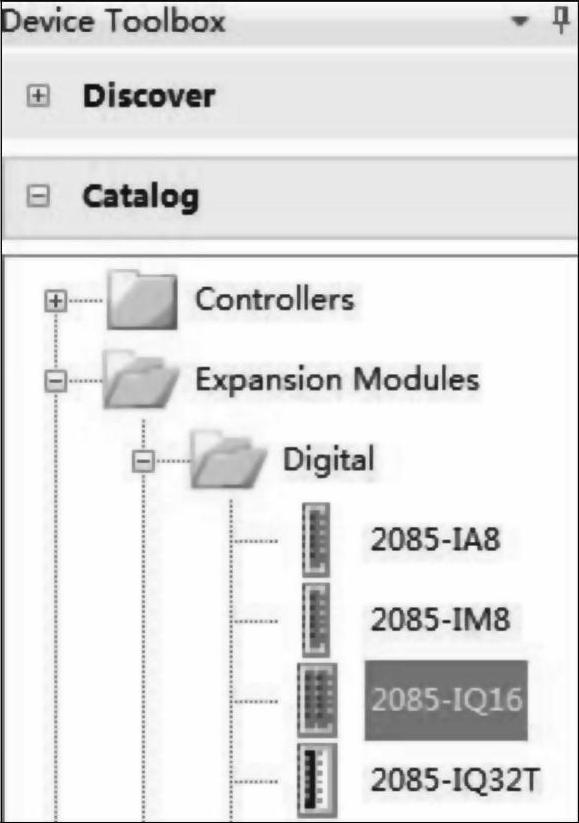Click the 2085-IQ32T module icon
The width and height of the screenshot is (579, 823).
(317, 780)
